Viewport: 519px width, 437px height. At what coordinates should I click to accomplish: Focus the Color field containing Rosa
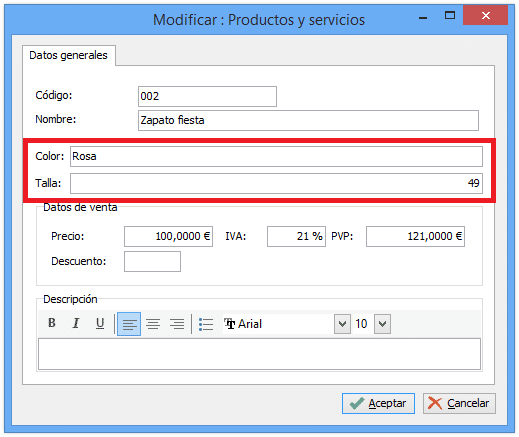[276, 156]
